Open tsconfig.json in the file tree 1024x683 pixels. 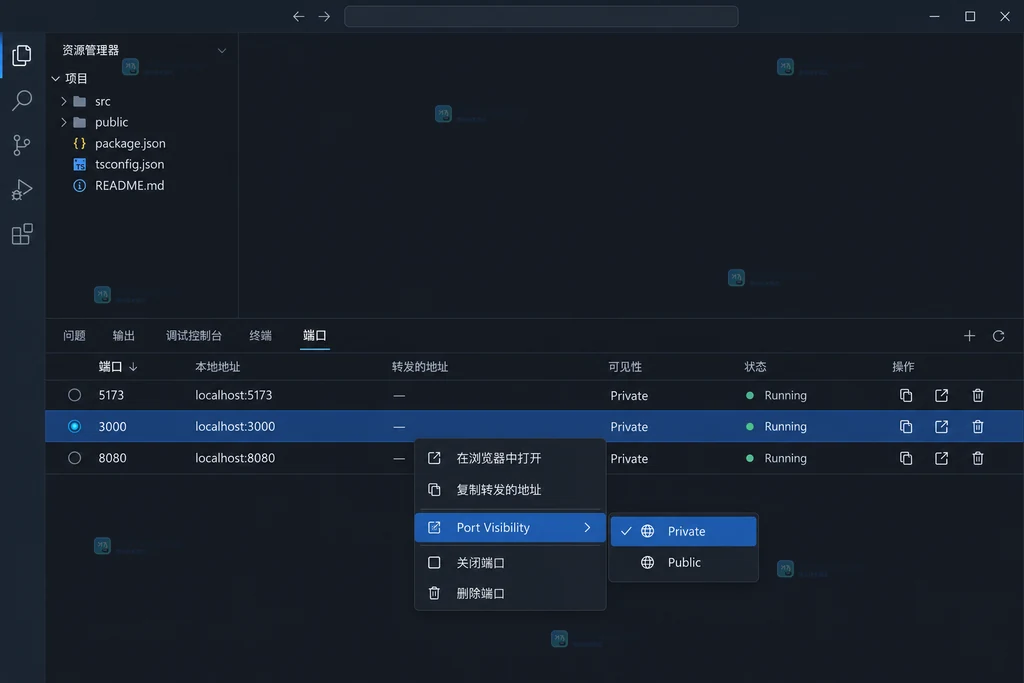(x=129, y=165)
